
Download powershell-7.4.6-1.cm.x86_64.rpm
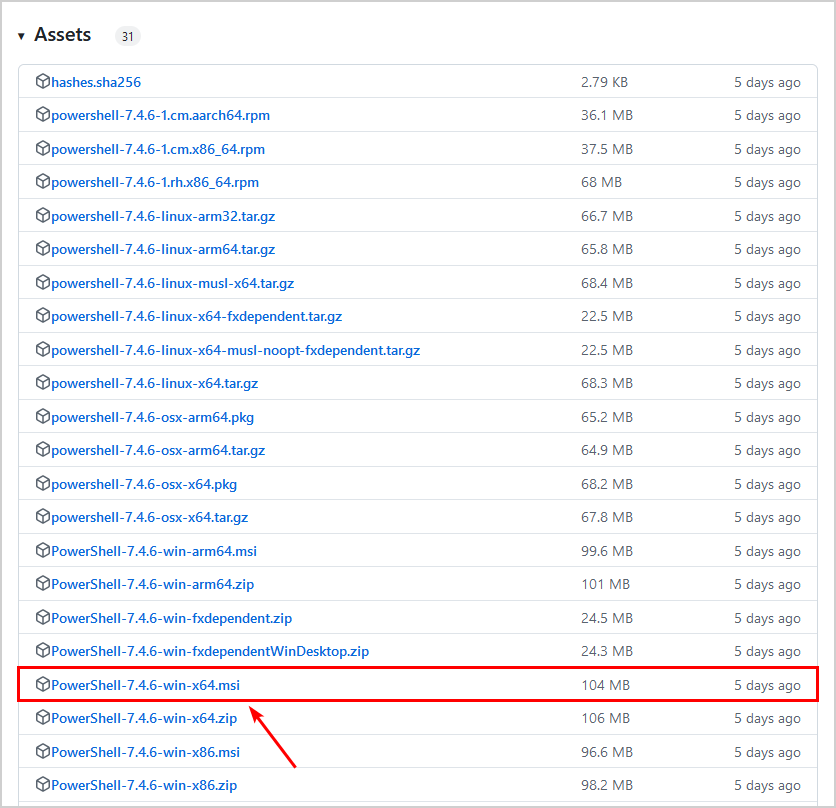pos(158,149)
